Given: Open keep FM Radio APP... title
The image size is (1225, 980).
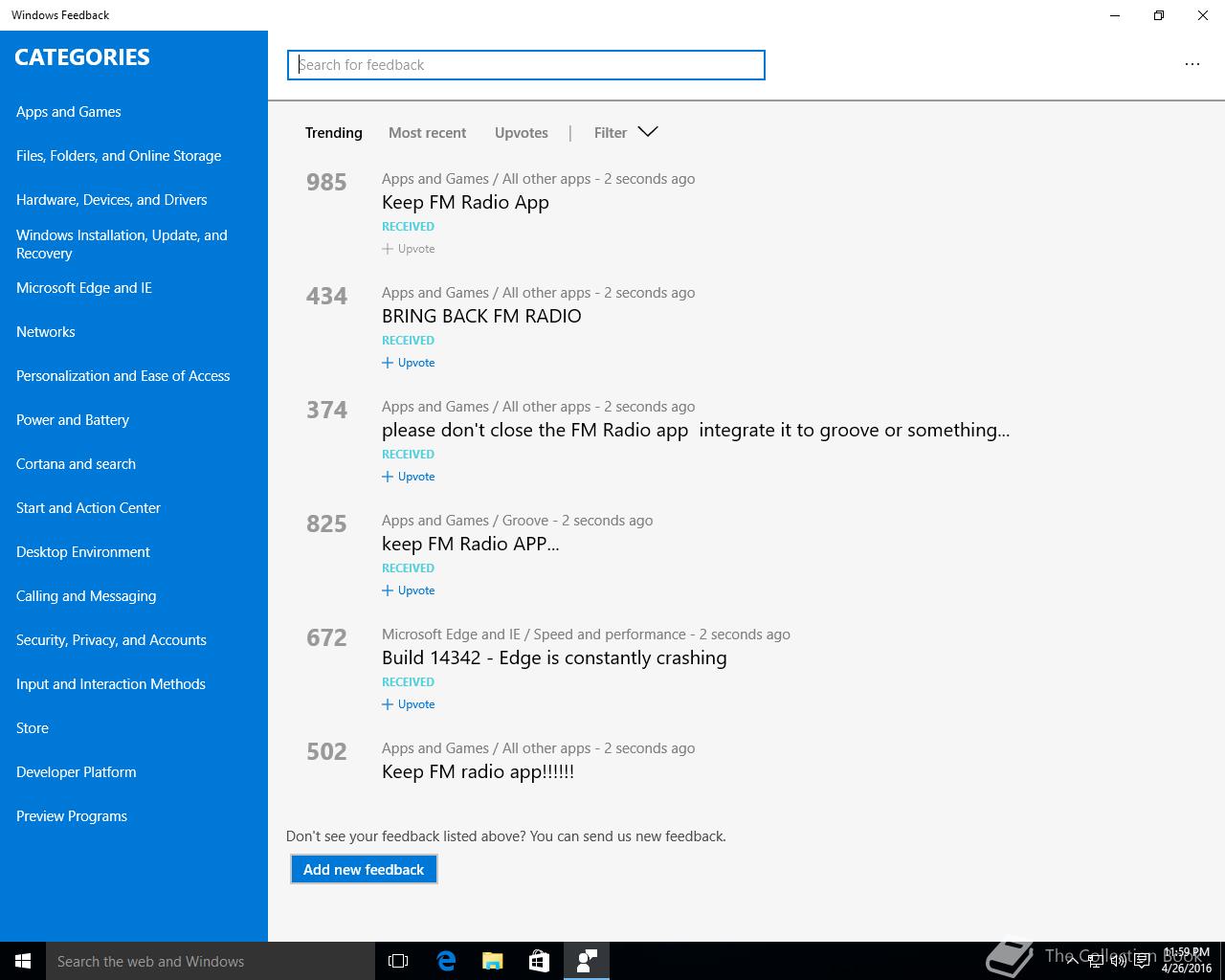Looking at the screenshot, I should [471, 545].
